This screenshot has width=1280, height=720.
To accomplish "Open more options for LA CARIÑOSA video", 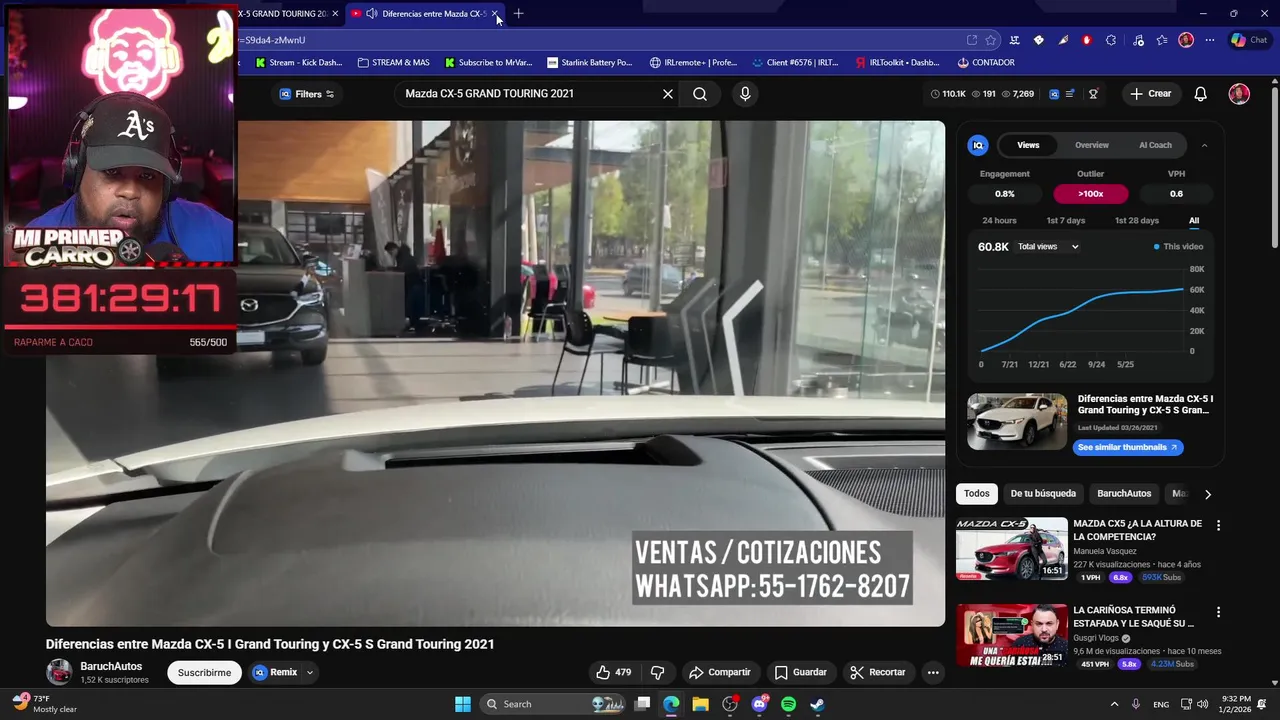I will (1218, 612).
